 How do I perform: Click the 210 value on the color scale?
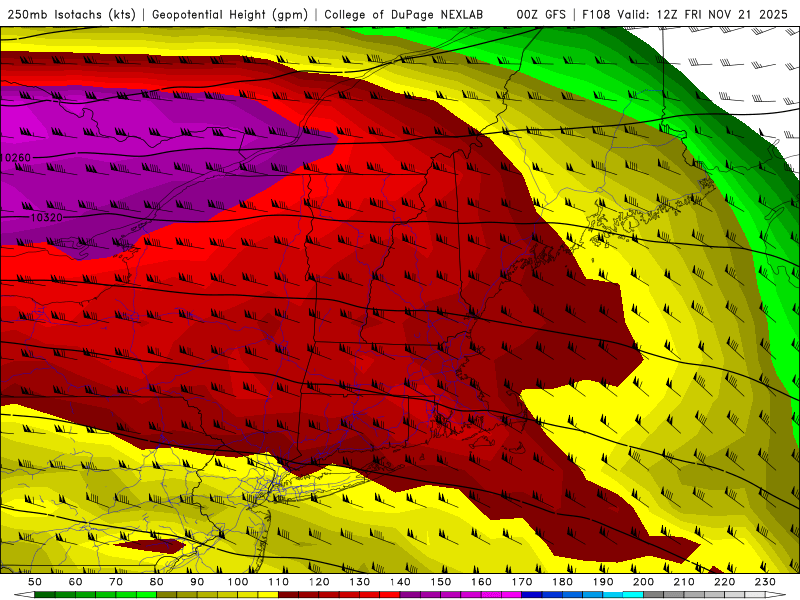[x=684, y=582]
